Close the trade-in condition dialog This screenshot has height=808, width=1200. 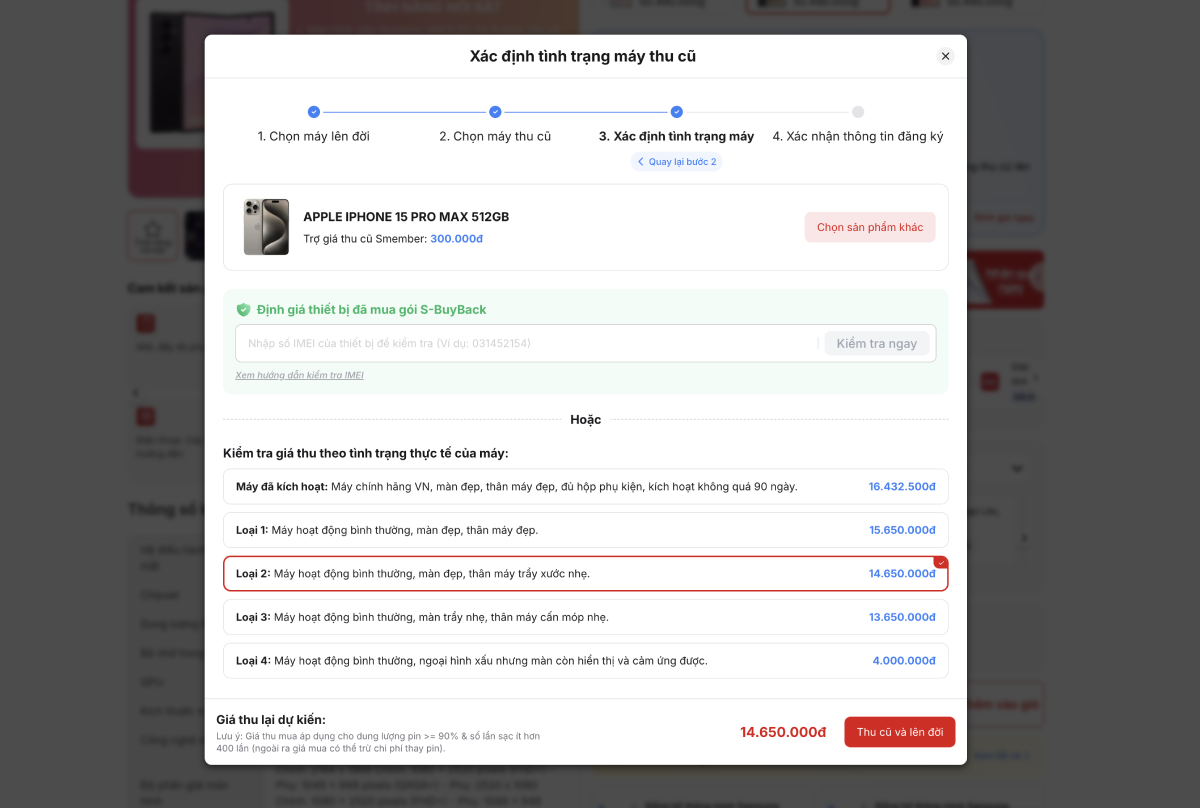[x=945, y=56]
